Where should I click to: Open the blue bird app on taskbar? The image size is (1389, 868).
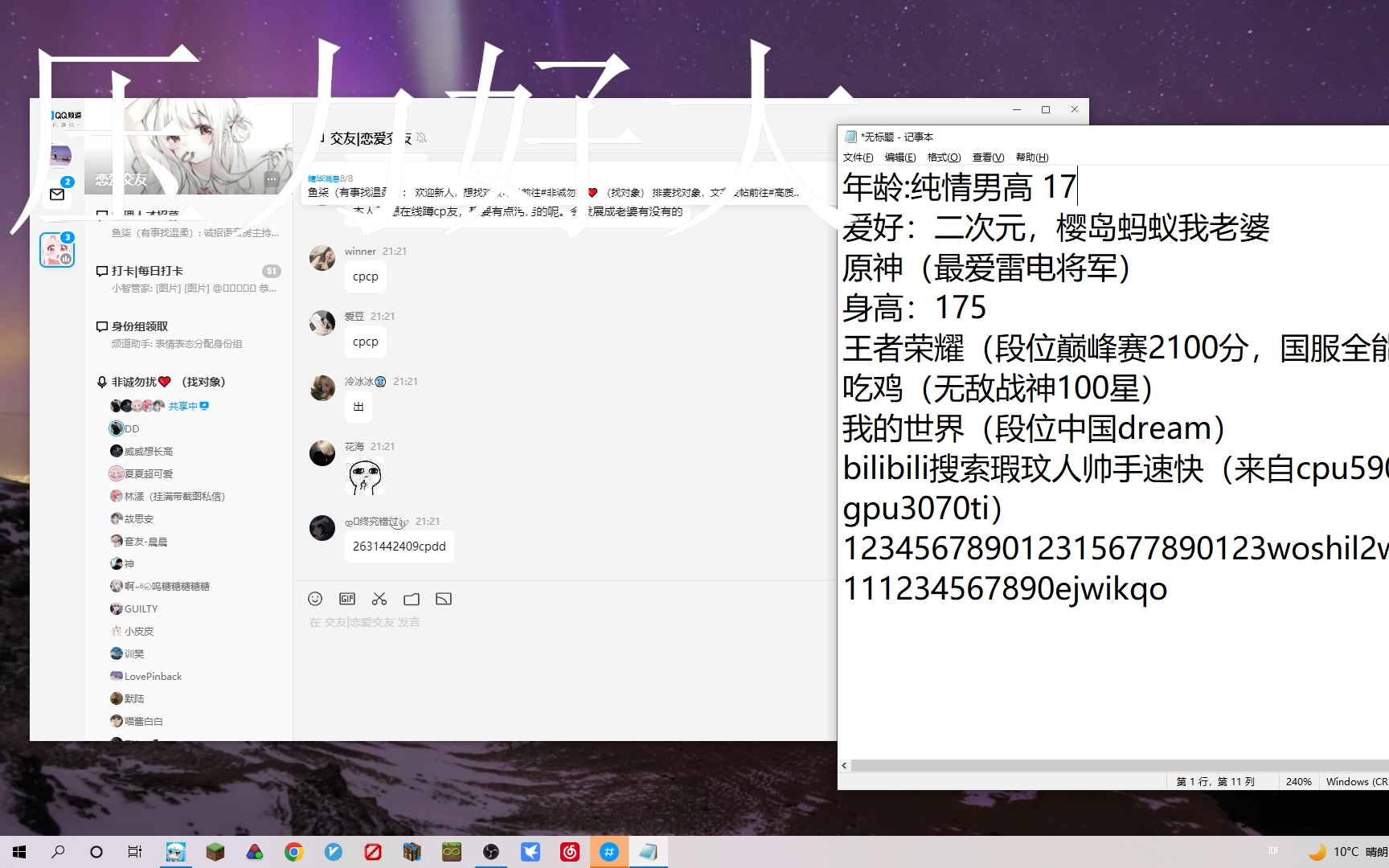click(x=531, y=852)
